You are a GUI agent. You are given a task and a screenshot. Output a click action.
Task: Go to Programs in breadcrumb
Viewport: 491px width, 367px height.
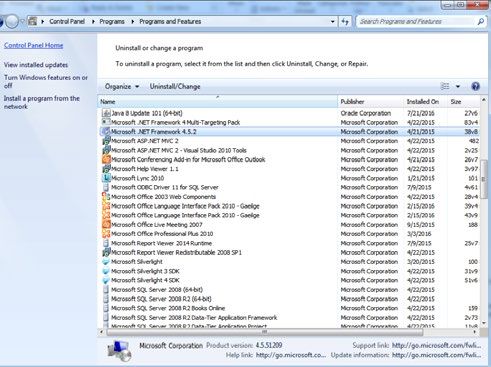112,22
